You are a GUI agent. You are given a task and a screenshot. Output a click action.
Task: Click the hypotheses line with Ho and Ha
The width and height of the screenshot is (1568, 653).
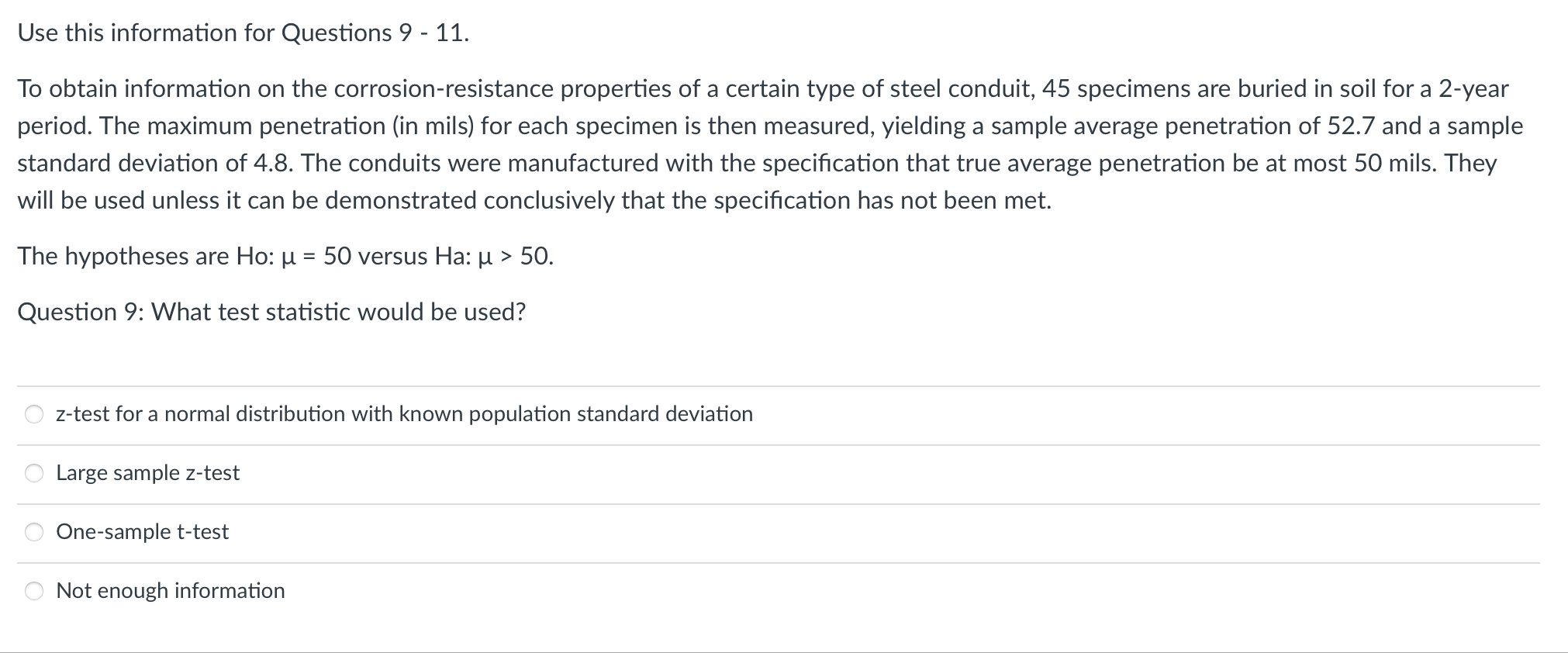(285, 256)
